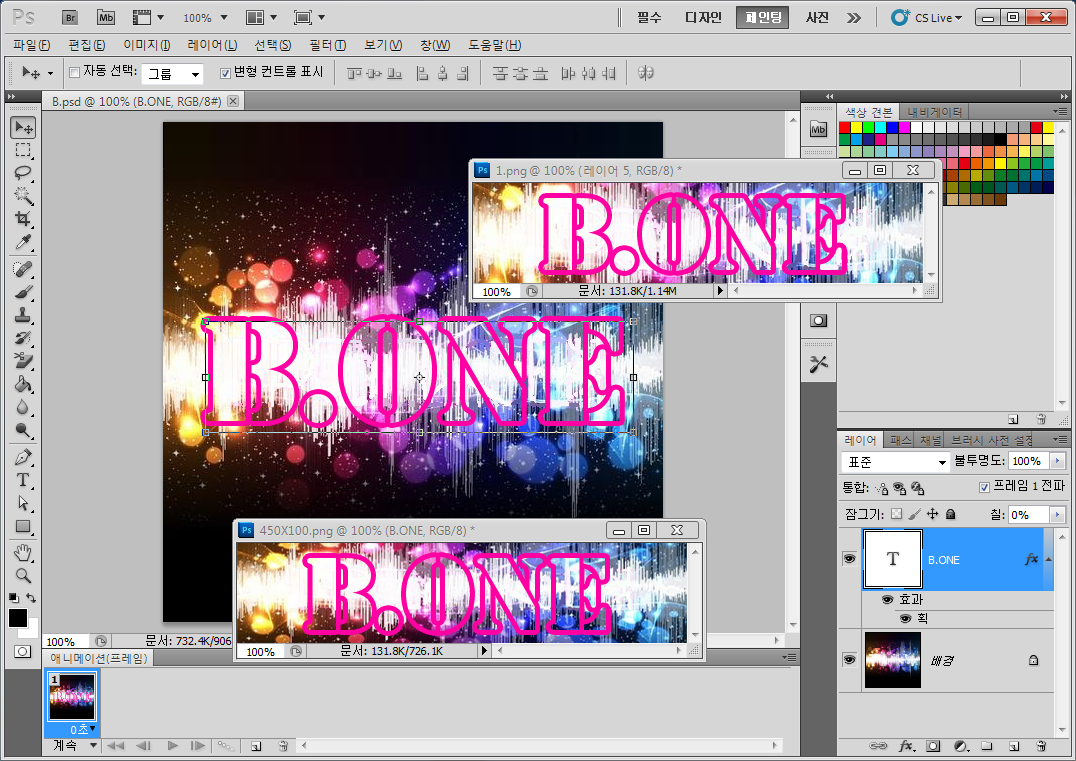Open the CS Live dropdown

click(x=926, y=18)
